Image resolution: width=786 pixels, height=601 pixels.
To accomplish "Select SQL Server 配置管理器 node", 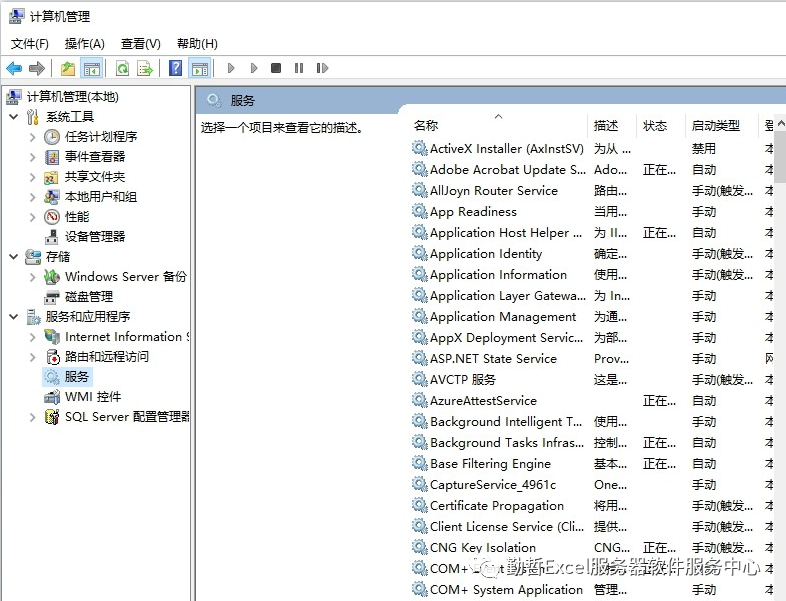I will point(126,417).
